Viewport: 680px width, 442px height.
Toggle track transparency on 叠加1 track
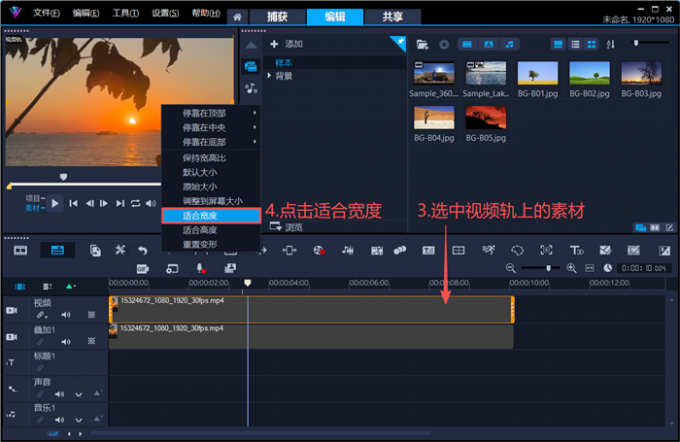(92, 341)
